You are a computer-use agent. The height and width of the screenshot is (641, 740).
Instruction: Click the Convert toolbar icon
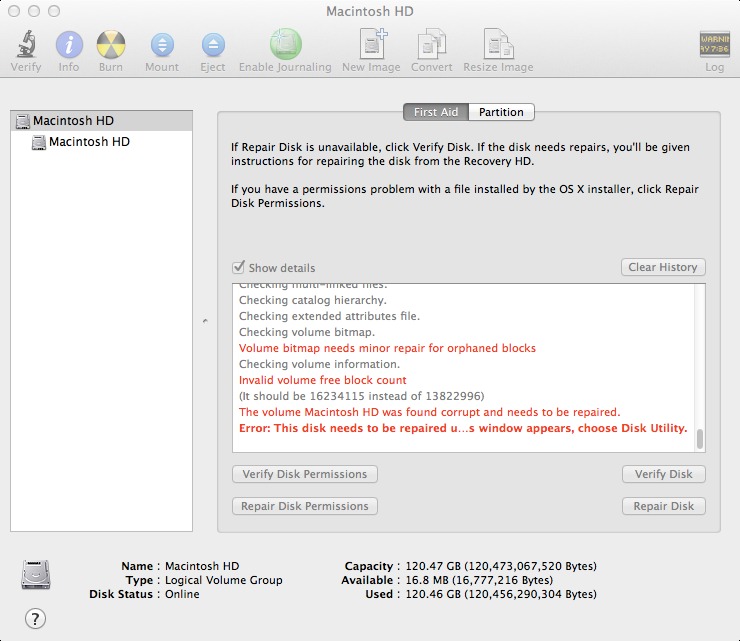[x=432, y=44]
